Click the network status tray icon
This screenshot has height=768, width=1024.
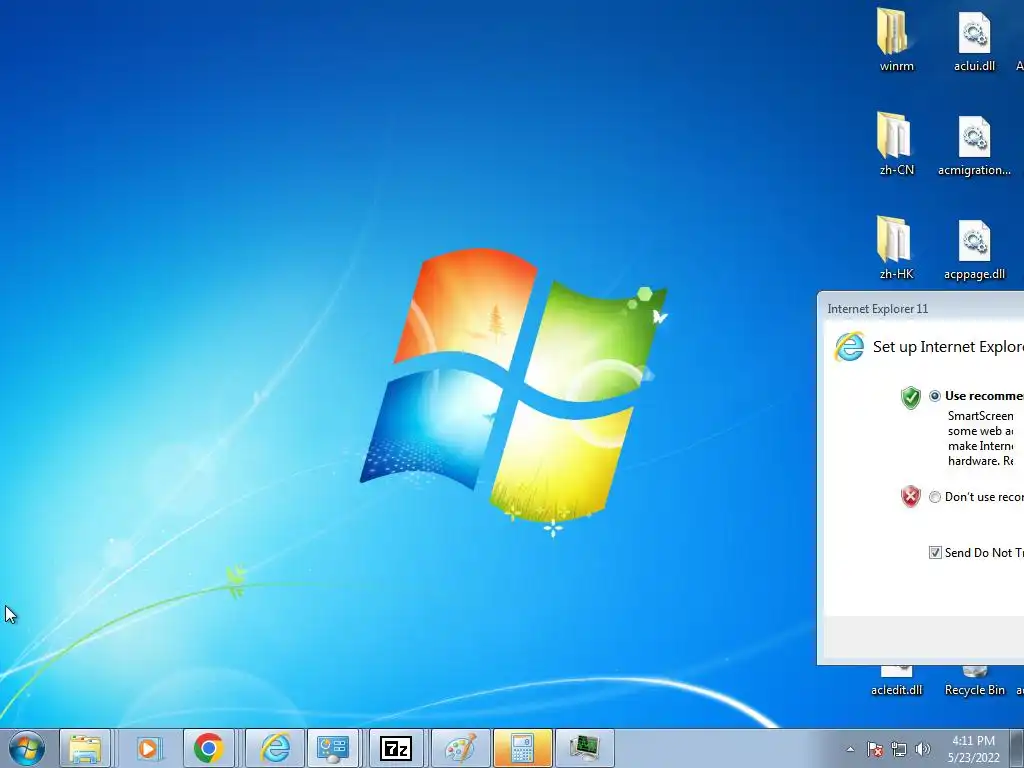pyautogui.click(x=899, y=749)
